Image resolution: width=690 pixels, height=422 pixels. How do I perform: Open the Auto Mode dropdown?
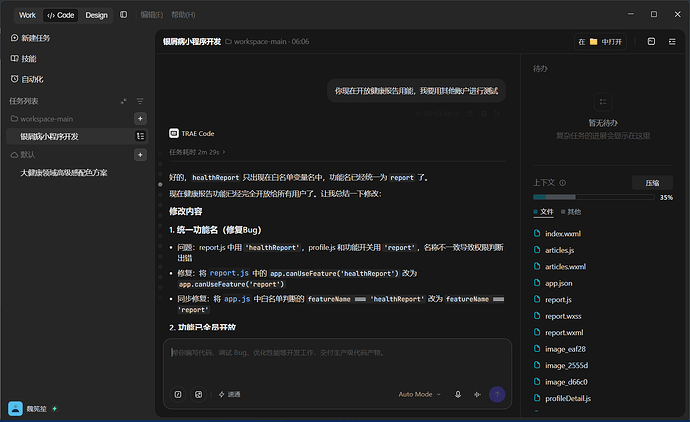[x=419, y=394]
